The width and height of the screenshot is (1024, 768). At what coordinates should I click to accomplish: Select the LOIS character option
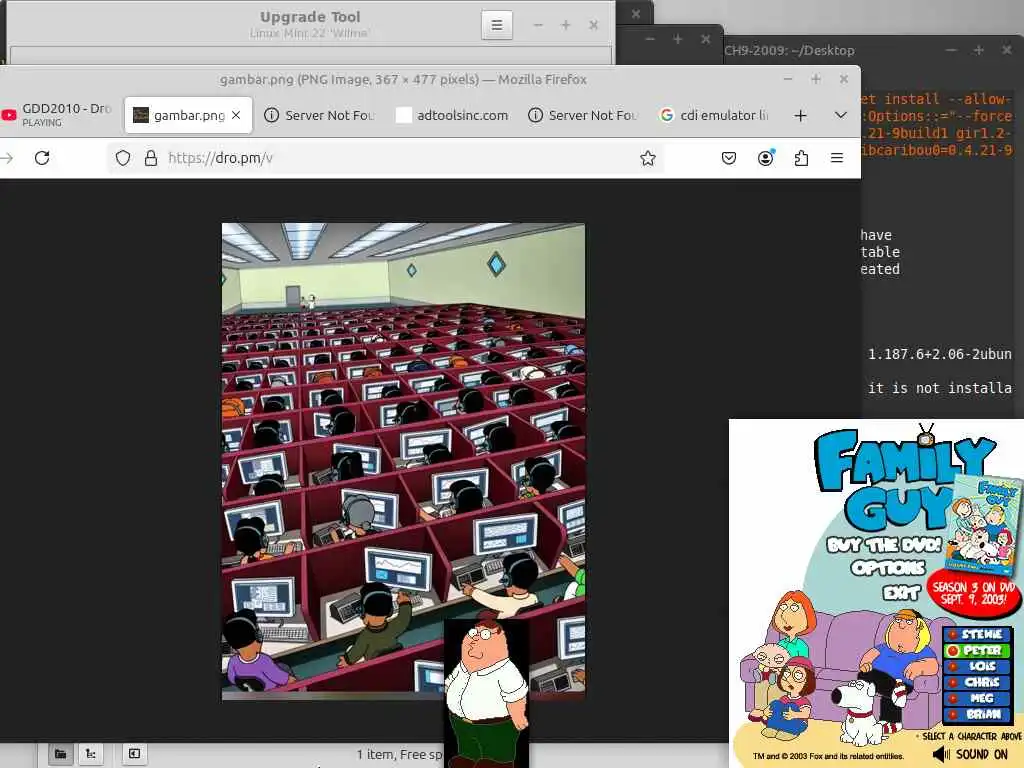pos(978,667)
